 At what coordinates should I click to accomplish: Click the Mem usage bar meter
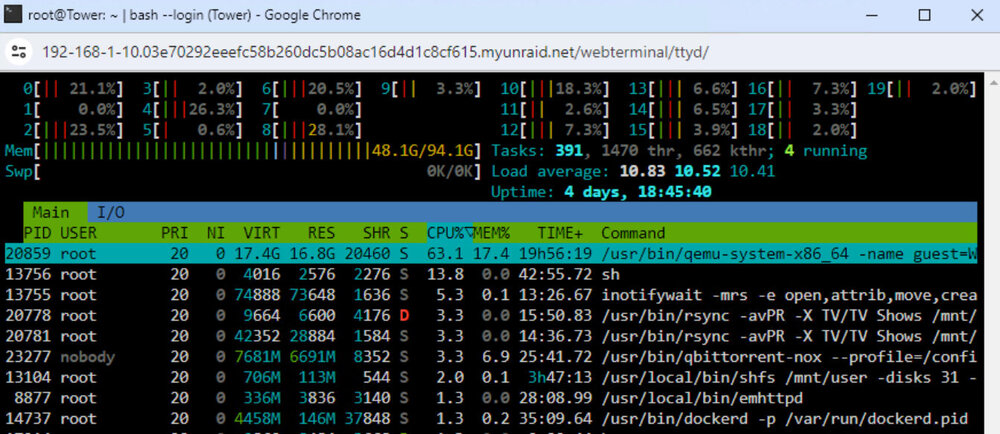[x=242, y=151]
